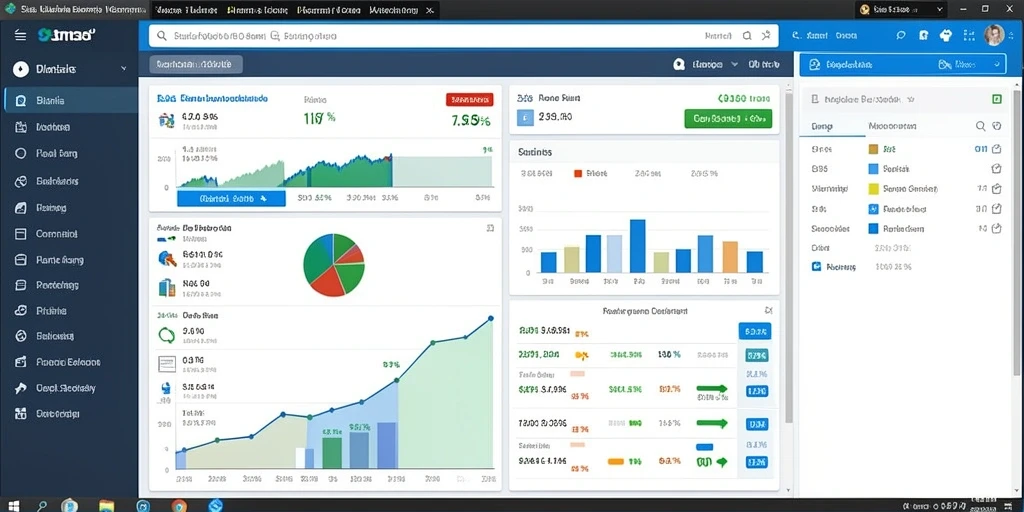Open the Windows Start button on the taskbar
The image size is (1024, 512).
click(12, 505)
